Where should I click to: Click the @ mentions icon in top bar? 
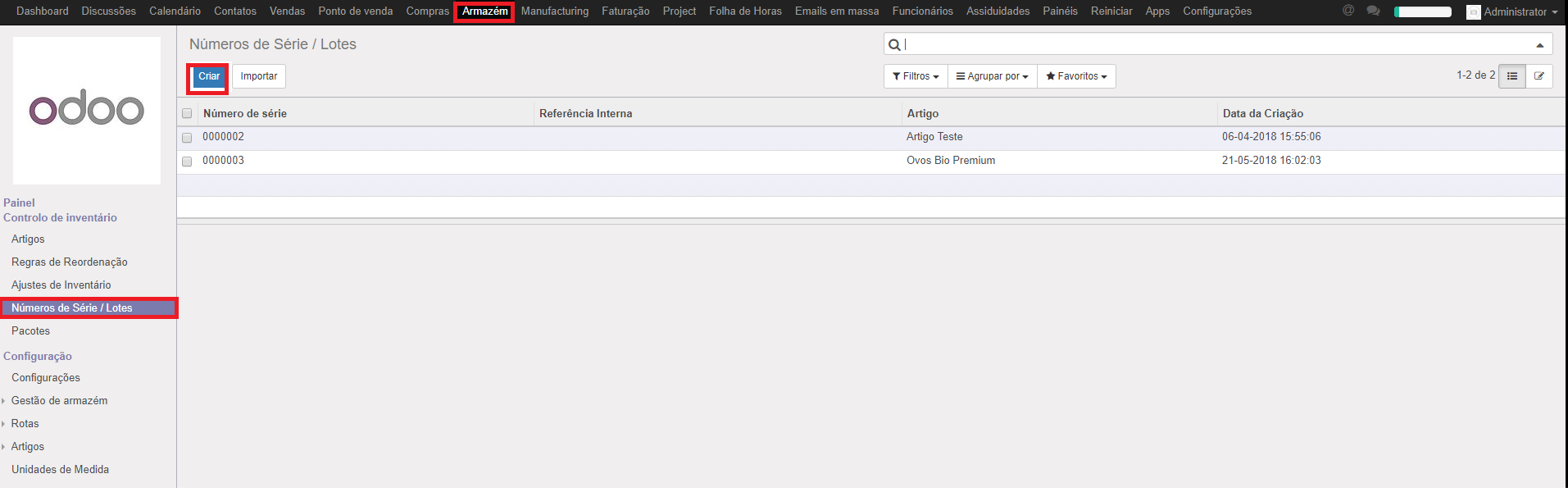1348,11
